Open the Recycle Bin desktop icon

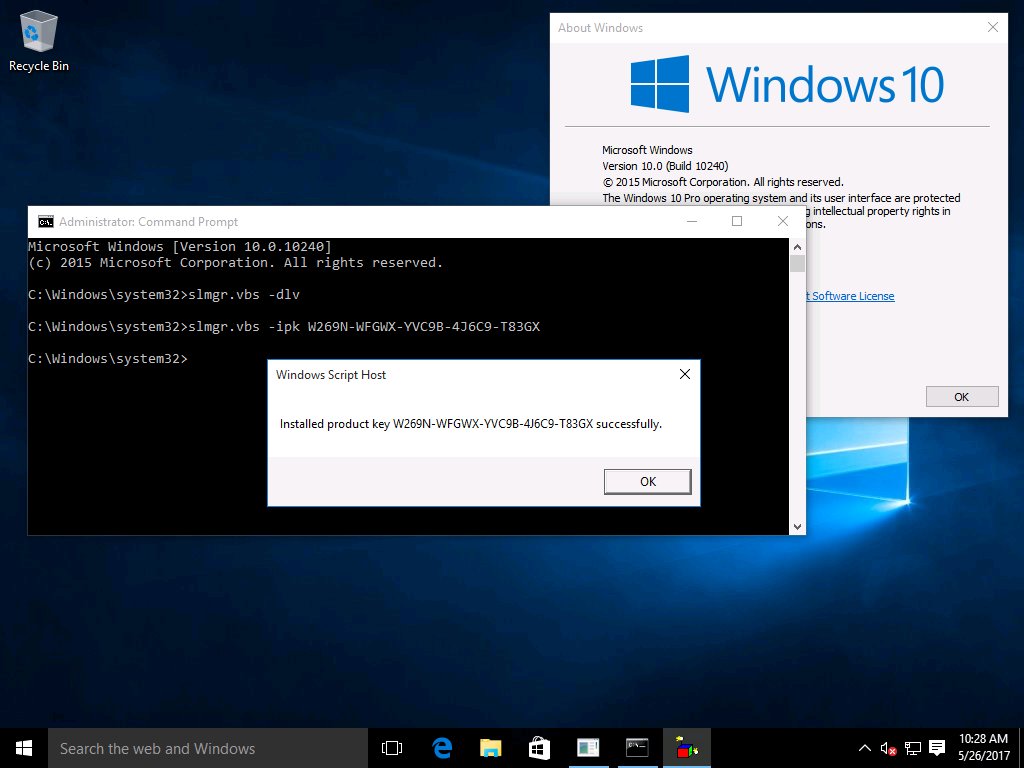39,41
